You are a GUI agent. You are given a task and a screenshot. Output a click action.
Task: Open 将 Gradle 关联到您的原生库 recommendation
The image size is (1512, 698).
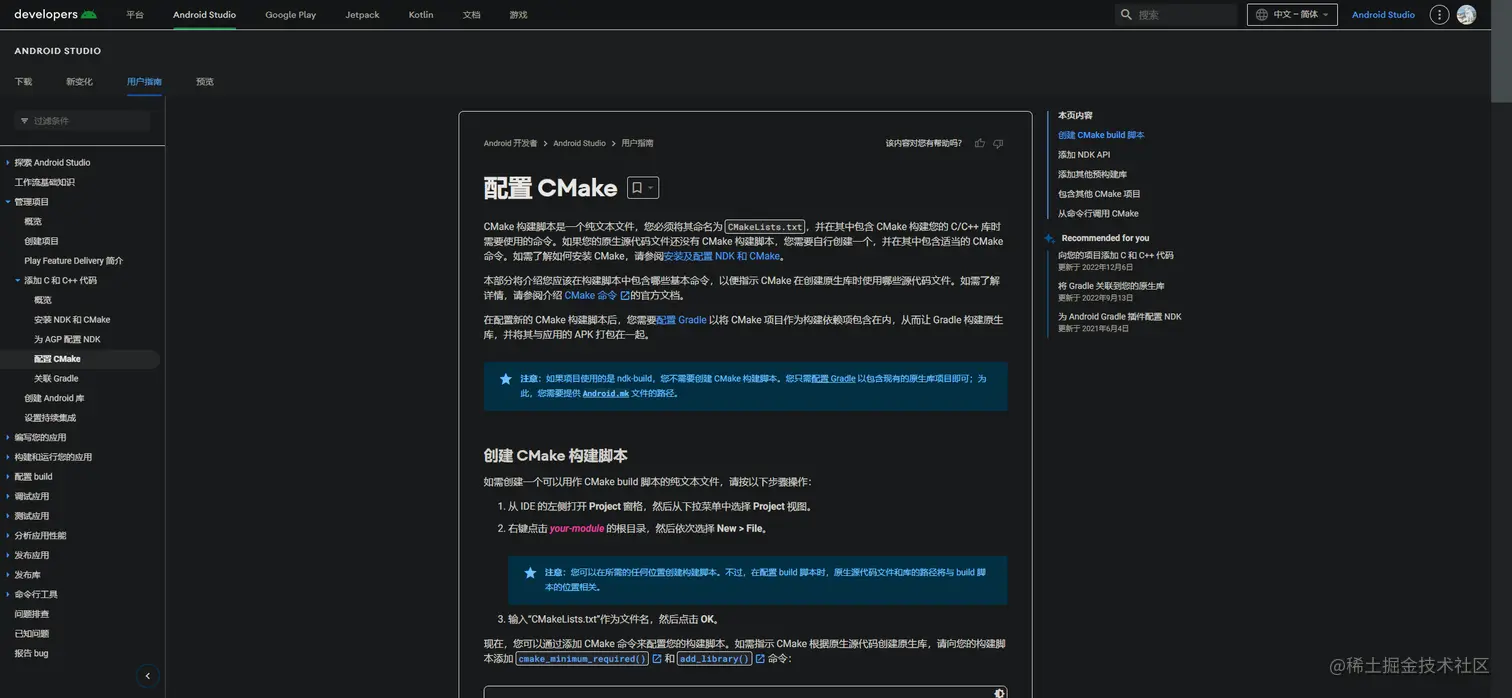coord(1111,286)
